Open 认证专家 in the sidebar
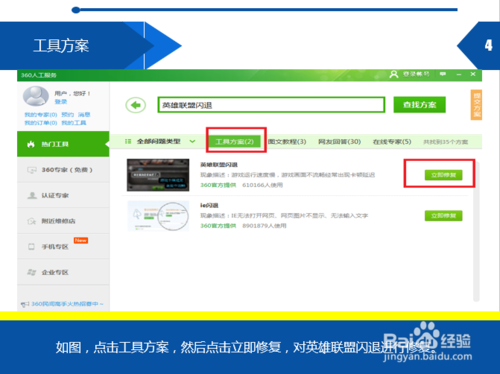The image size is (500, 374). 63,195
